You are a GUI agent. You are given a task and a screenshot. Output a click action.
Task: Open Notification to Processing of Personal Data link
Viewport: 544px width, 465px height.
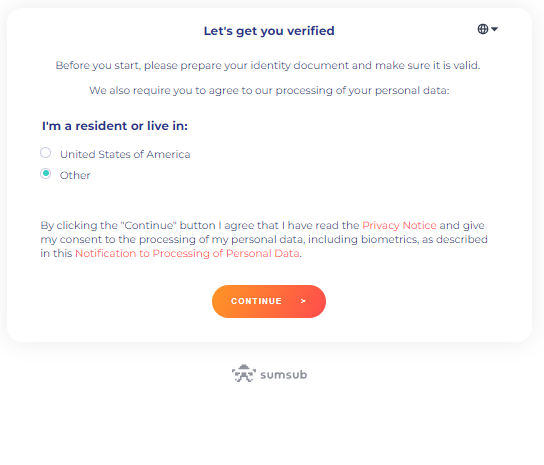point(187,253)
